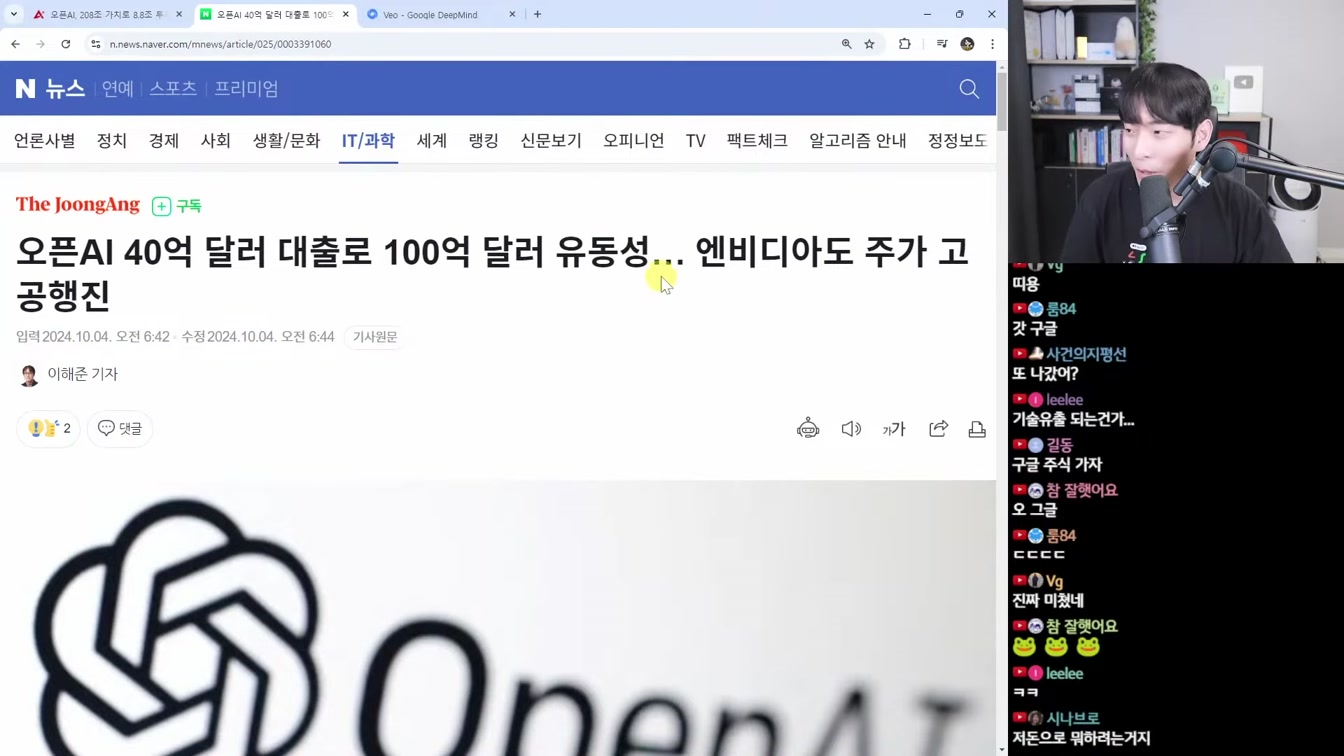Screen dimensions: 1344x756
Task: Click the share article icon
Action: [x=938, y=429]
